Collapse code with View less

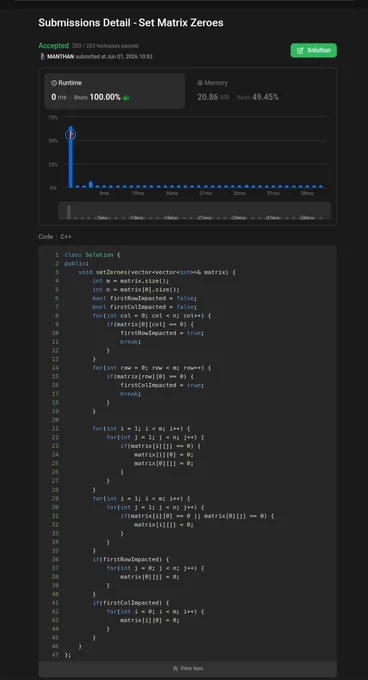tap(188, 668)
